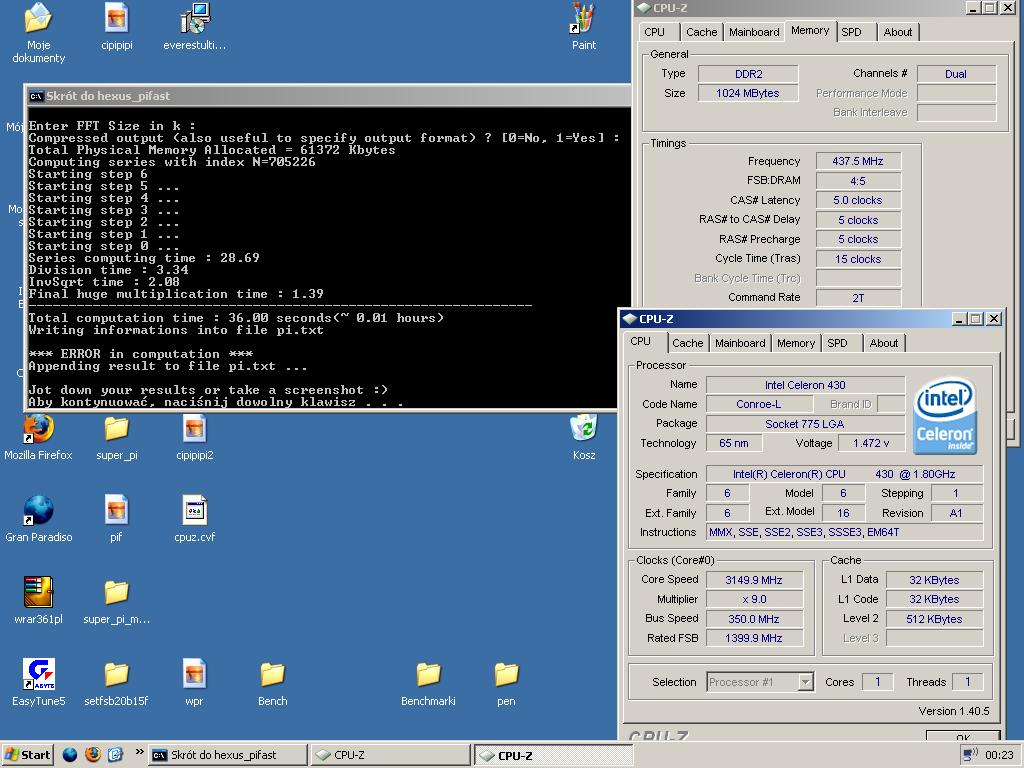
Task: Open the super_pi folder
Action: click(116, 428)
